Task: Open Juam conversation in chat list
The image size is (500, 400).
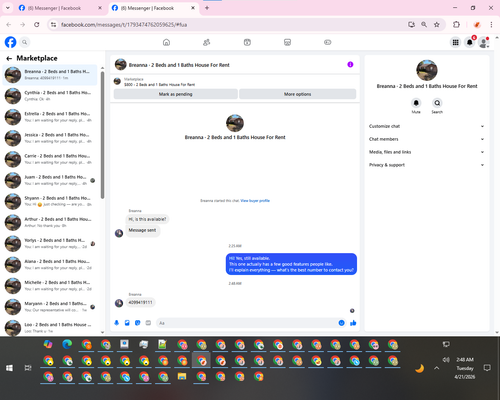Action: [x=50, y=180]
